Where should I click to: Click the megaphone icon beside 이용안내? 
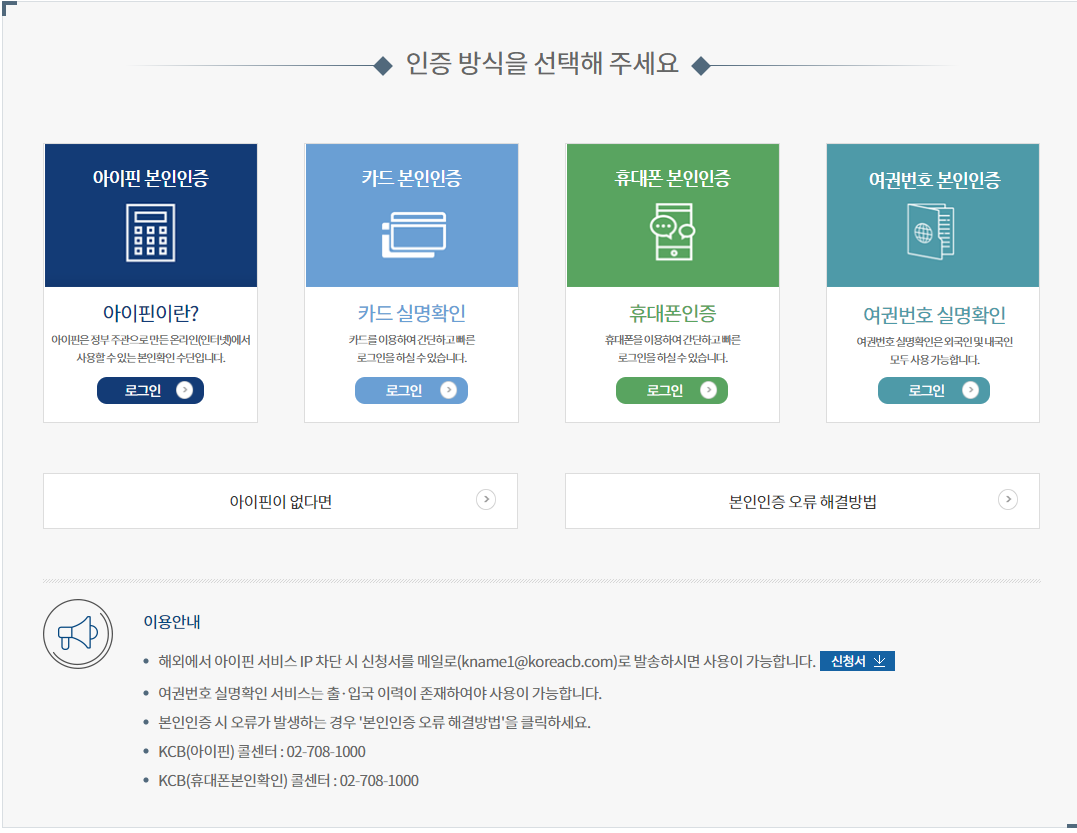point(78,633)
